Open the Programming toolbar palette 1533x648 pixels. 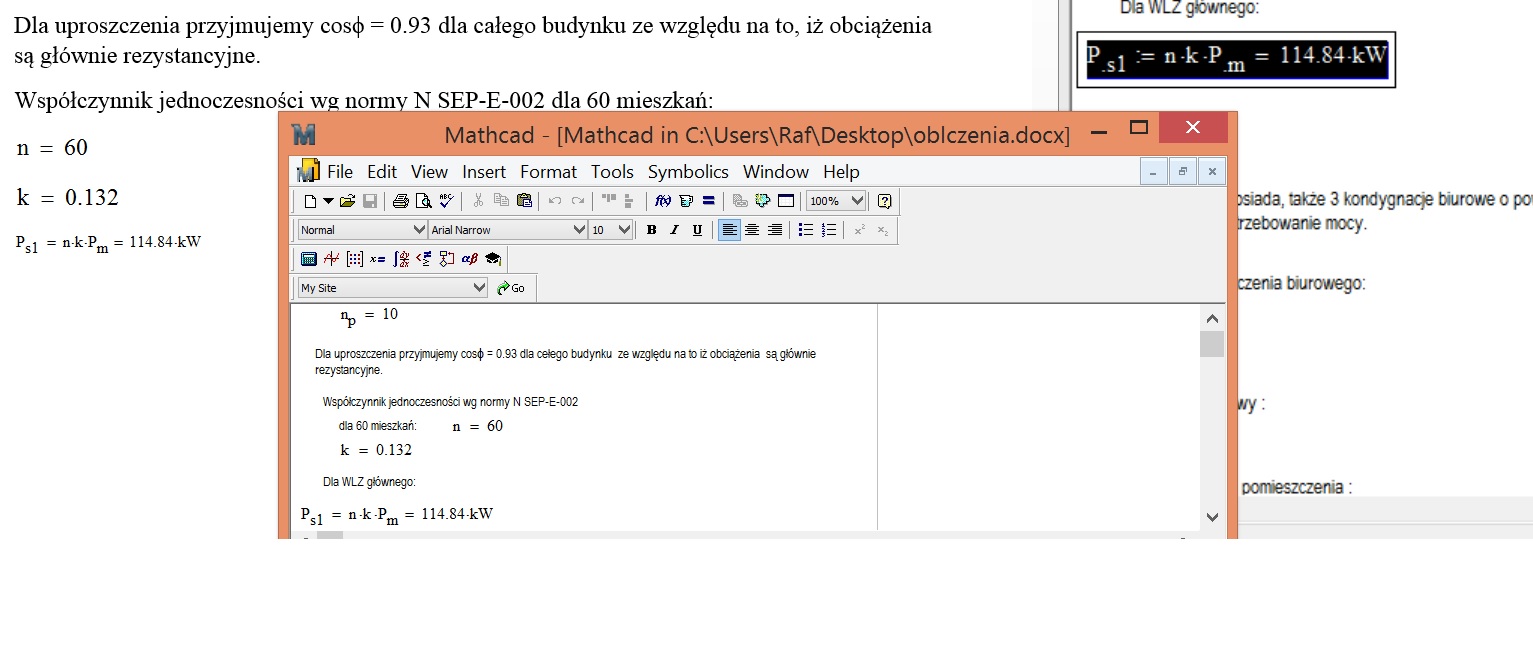pos(447,259)
